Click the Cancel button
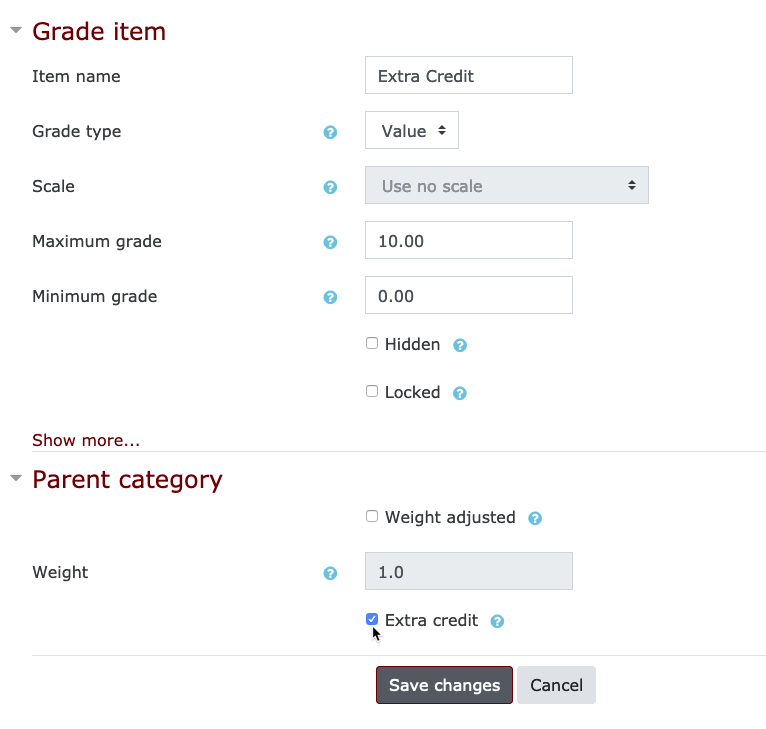Screen dimensions: 766x729 pyautogui.click(x=556, y=685)
